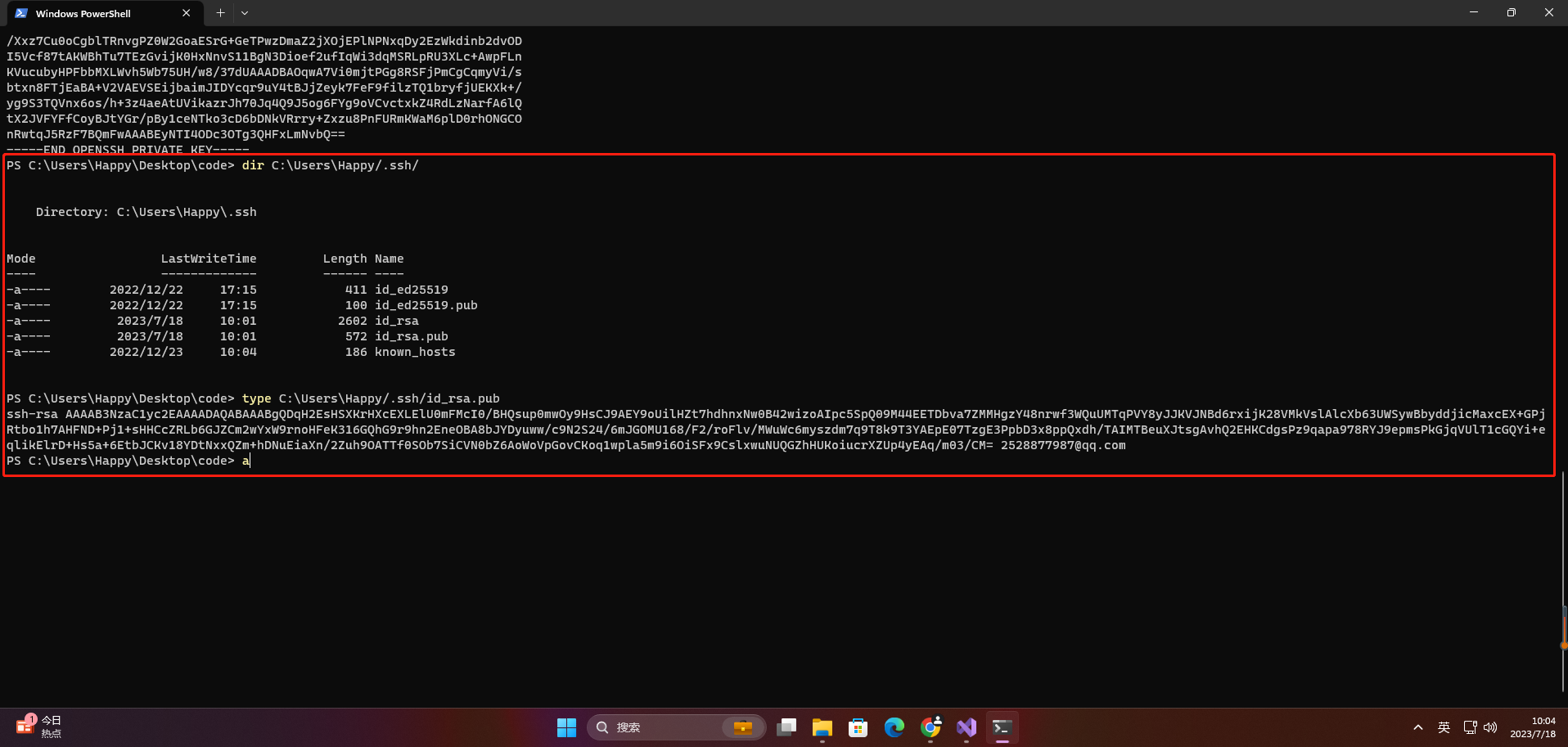The width and height of the screenshot is (1568, 747).
Task: Click the taskbar search box
Action: tap(676, 727)
